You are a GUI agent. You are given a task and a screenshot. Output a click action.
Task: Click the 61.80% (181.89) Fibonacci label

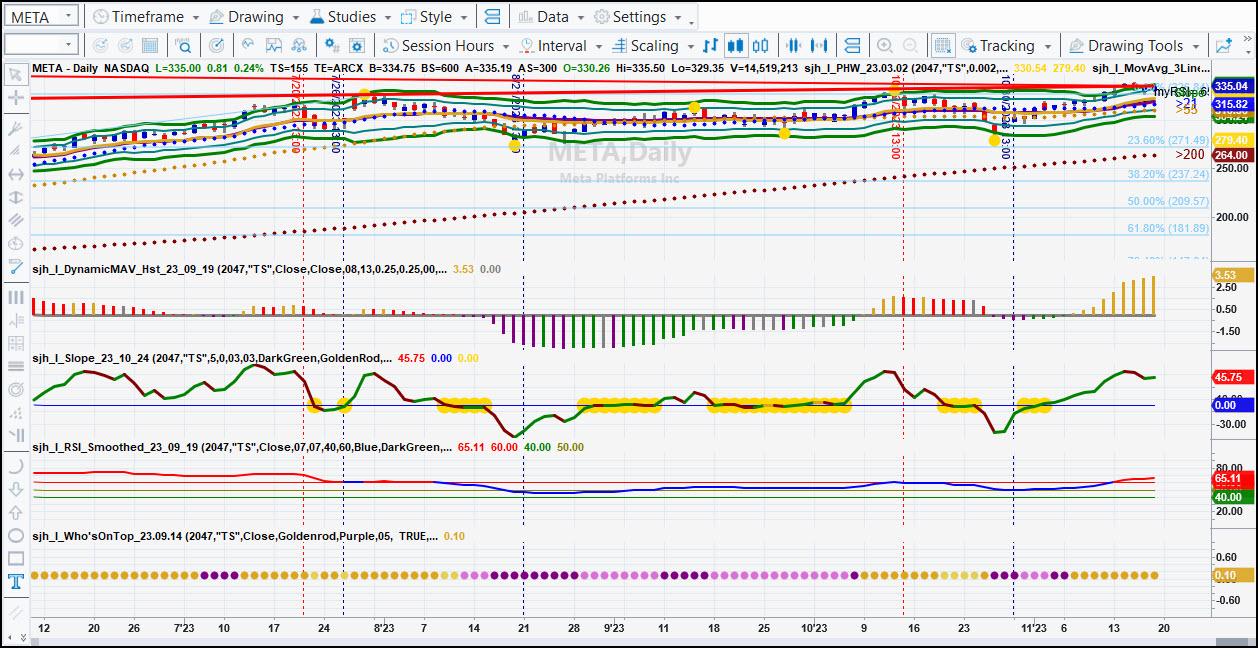[x=1168, y=228]
